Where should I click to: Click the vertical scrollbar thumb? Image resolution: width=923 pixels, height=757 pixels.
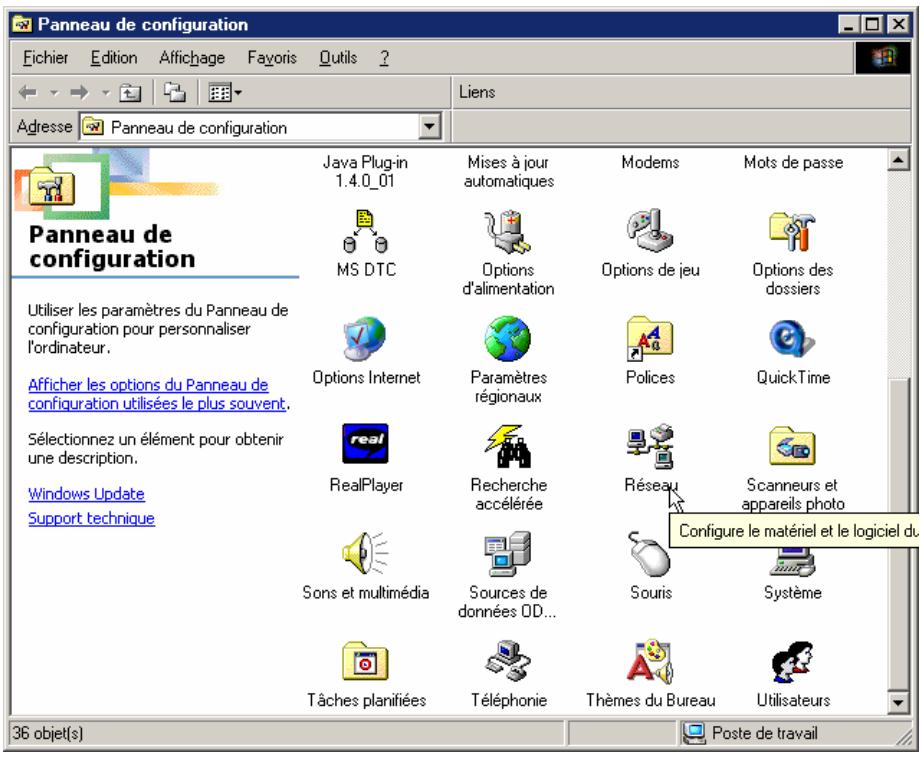pos(898,534)
